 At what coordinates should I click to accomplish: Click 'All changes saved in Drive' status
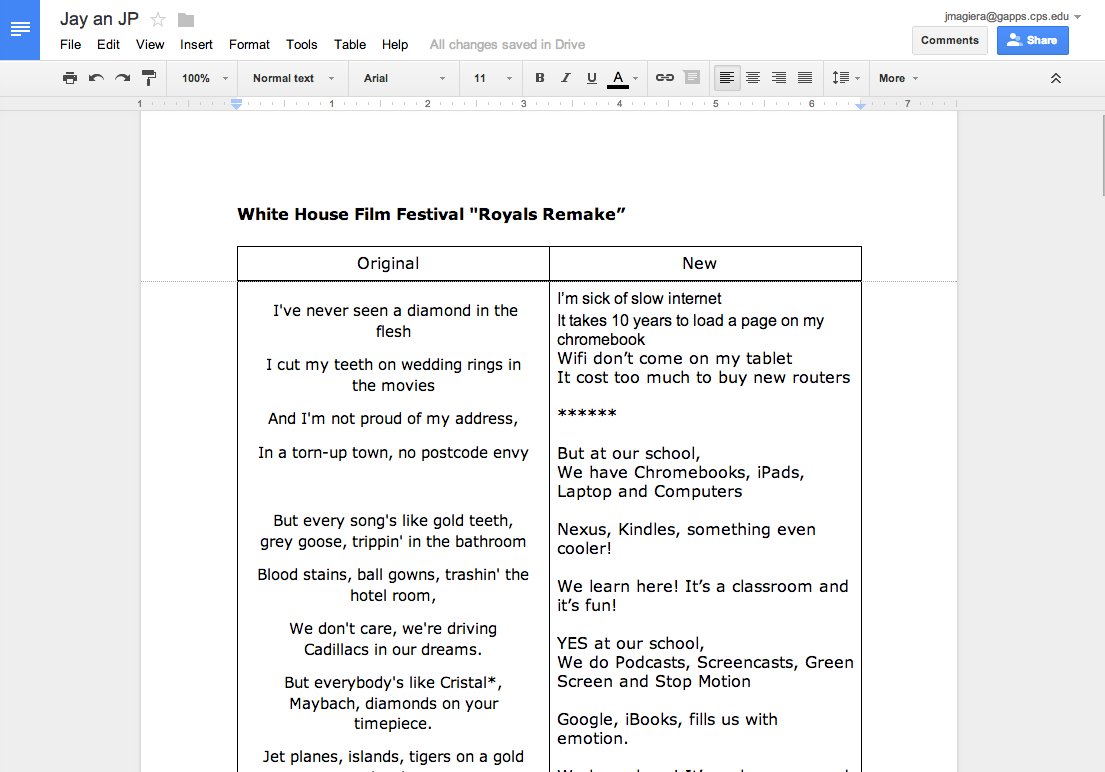507,44
